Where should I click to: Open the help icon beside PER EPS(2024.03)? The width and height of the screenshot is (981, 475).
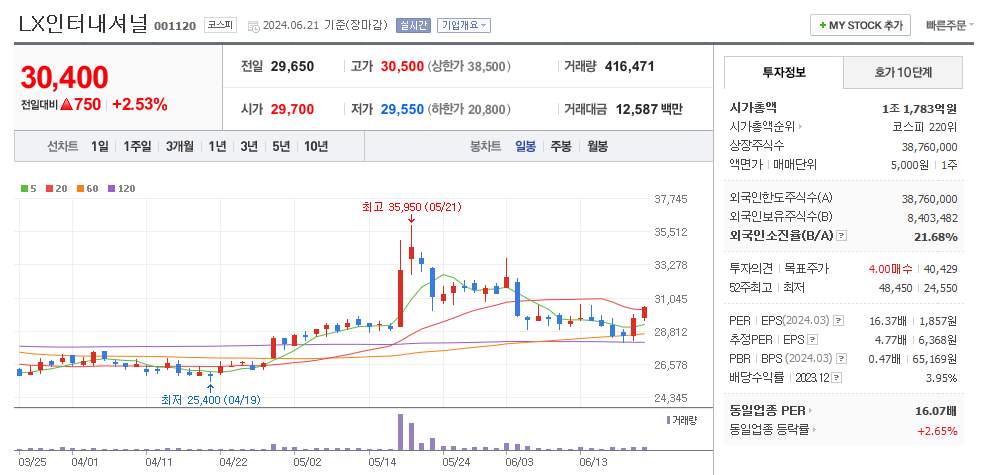(x=839, y=321)
